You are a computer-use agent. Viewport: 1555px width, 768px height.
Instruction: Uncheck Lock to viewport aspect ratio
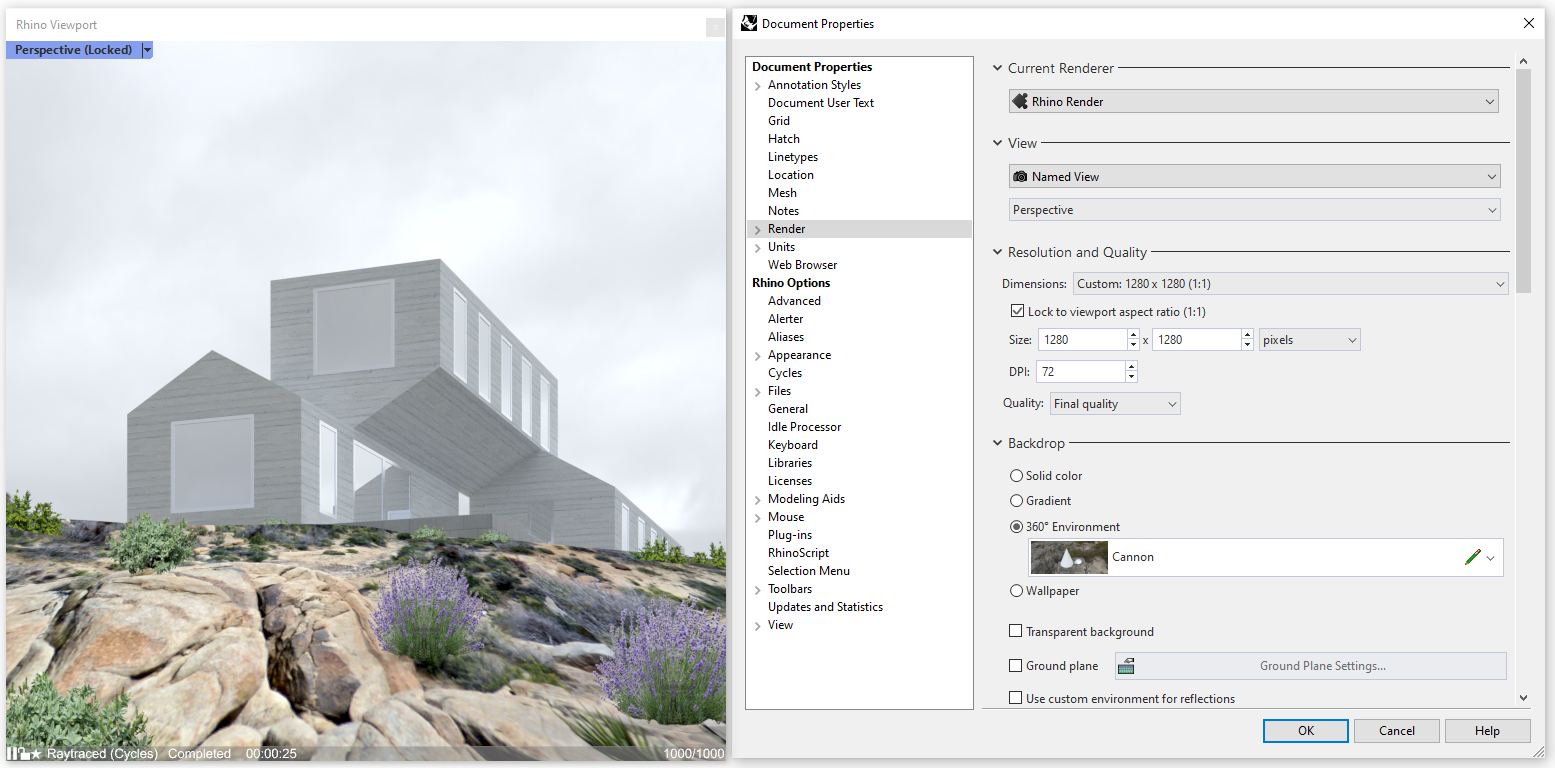pos(1018,312)
